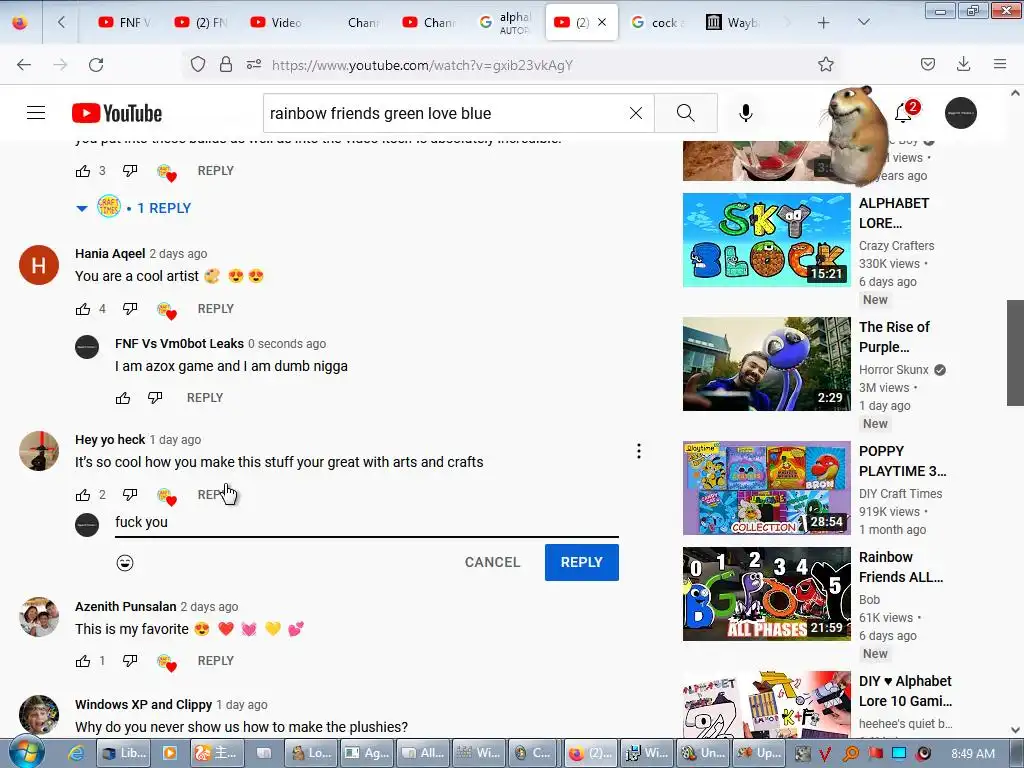The image size is (1024, 768).
Task: Start voice search with the microphone icon
Action: (745, 113)
